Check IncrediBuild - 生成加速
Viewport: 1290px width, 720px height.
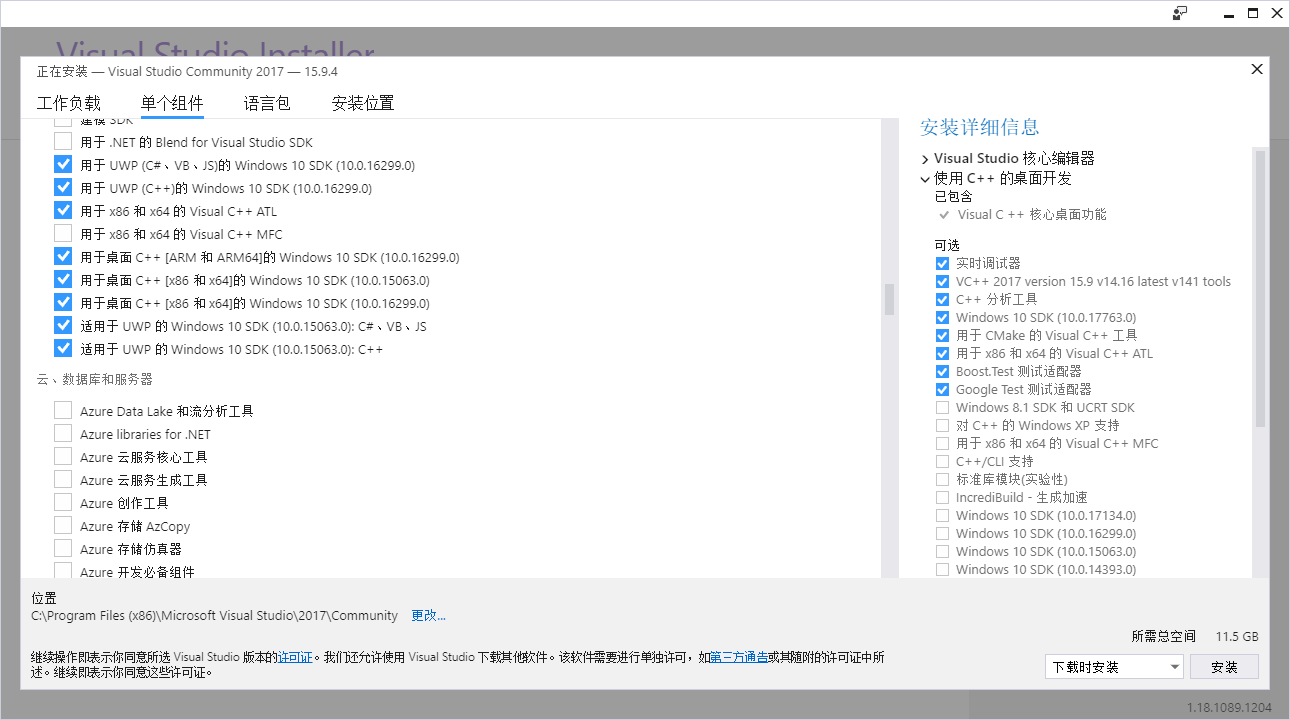point(942,497)
